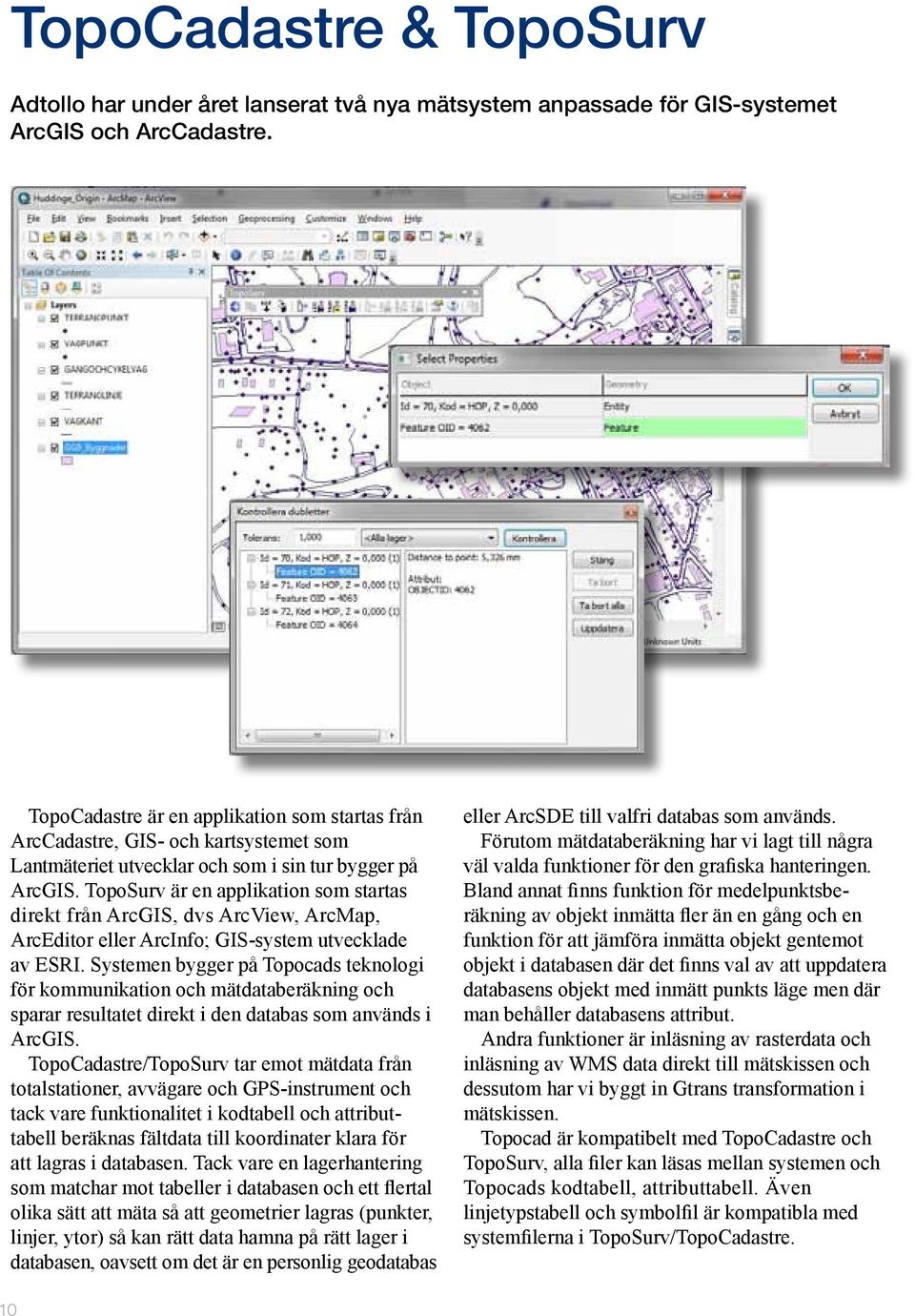Image resolution: width=915 pixels, height=1316 pixels.
Task: Collapse the TERRANGPUNKT layer legend
Action: 41,319
